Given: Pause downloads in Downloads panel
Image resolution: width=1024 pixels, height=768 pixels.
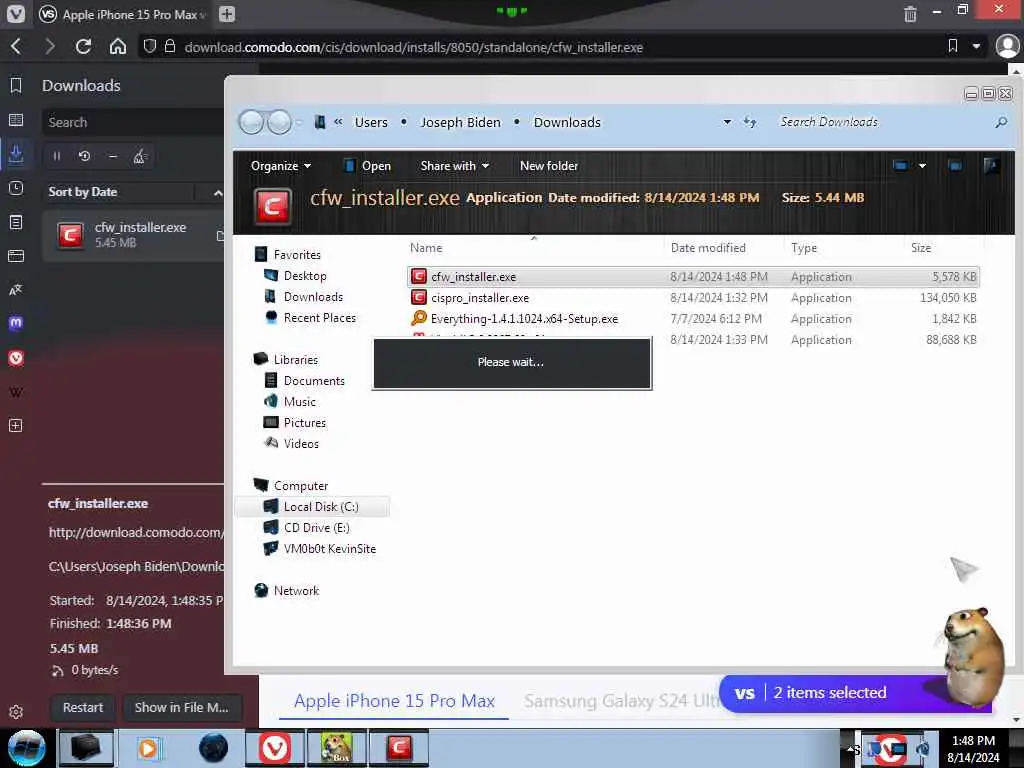Looking at the screenshot, I should 57,156.
